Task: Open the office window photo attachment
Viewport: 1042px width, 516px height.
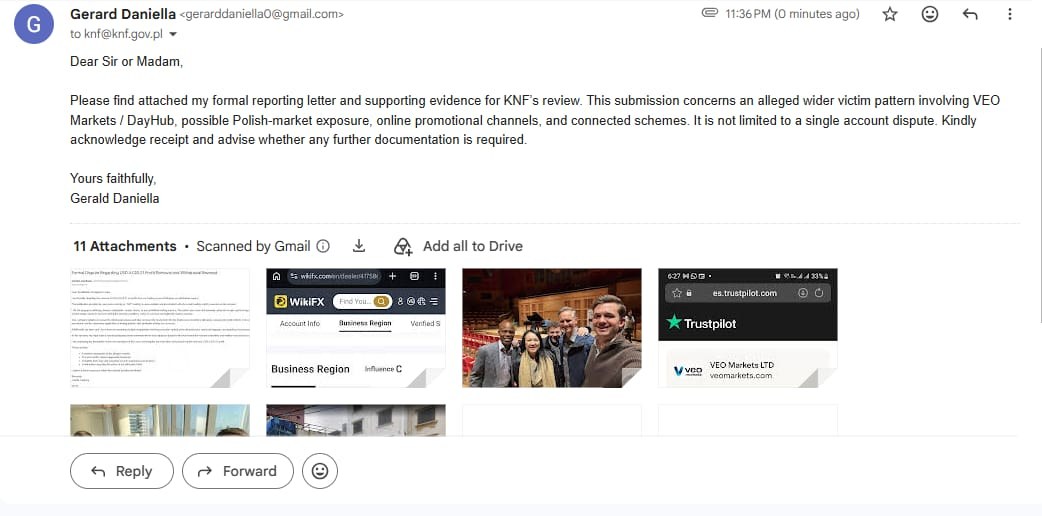Action: [x=159, y=420]
